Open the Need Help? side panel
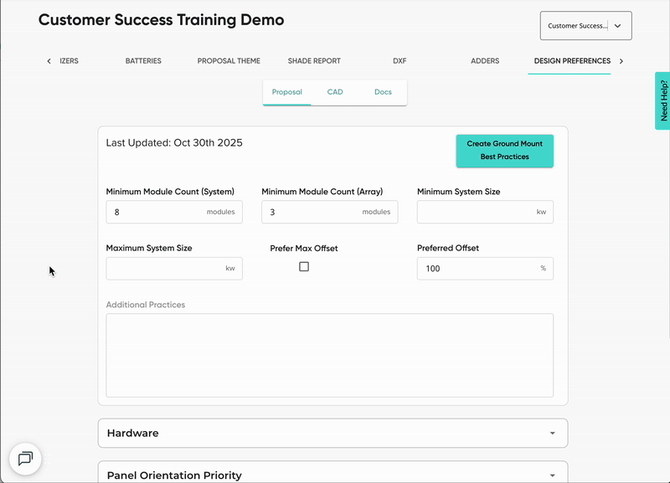 click(662, 101)
